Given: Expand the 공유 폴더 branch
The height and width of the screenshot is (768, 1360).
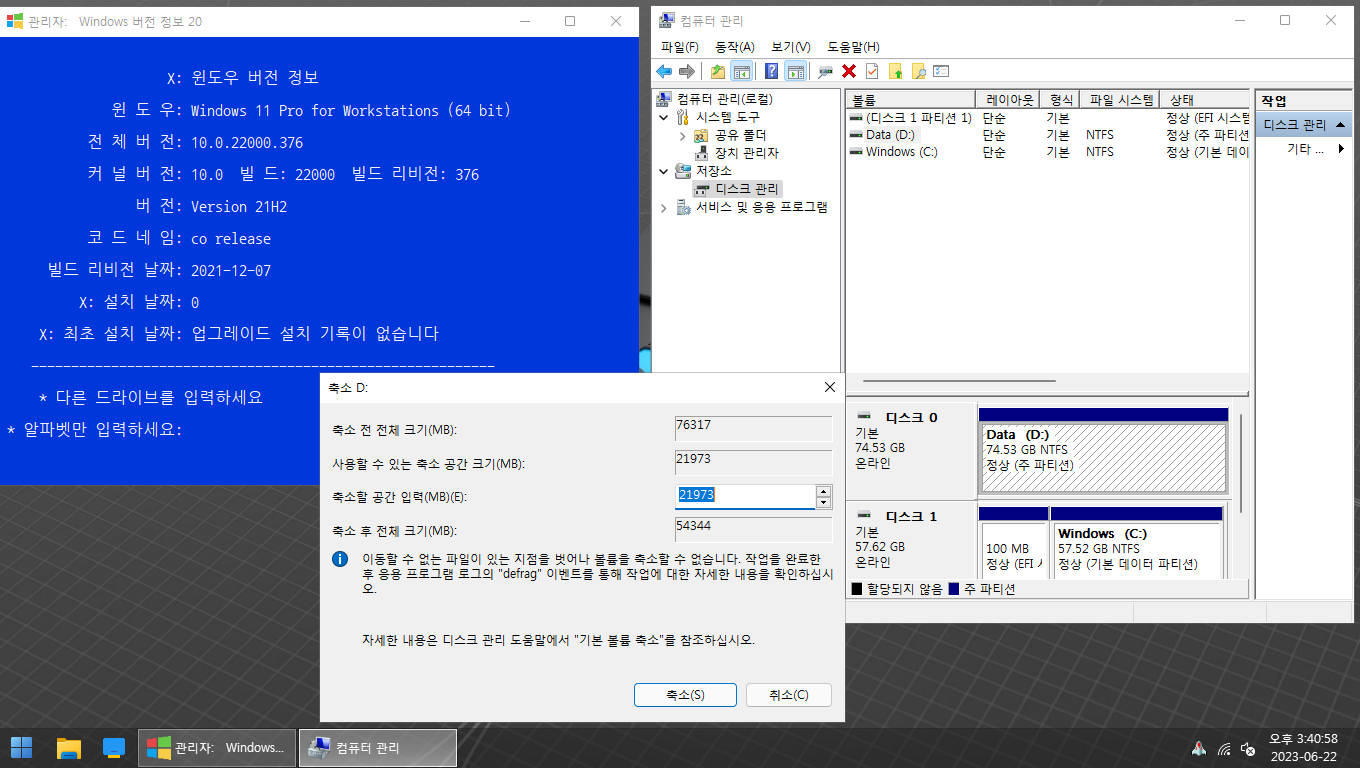Looking at the screenshot, I should pyautogui.click(x=682, y=135).
